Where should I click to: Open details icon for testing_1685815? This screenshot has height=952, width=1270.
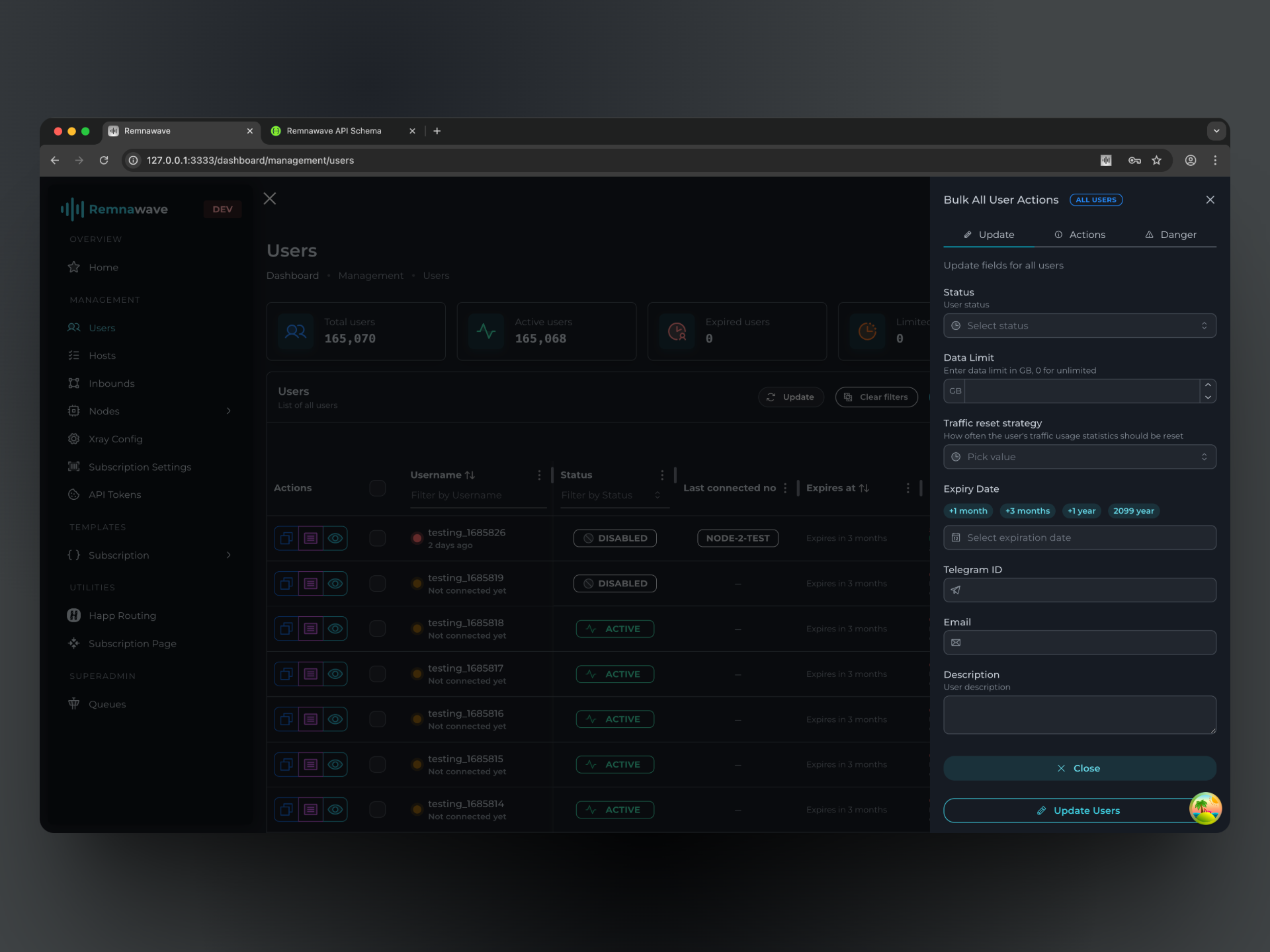click(311, 764)
